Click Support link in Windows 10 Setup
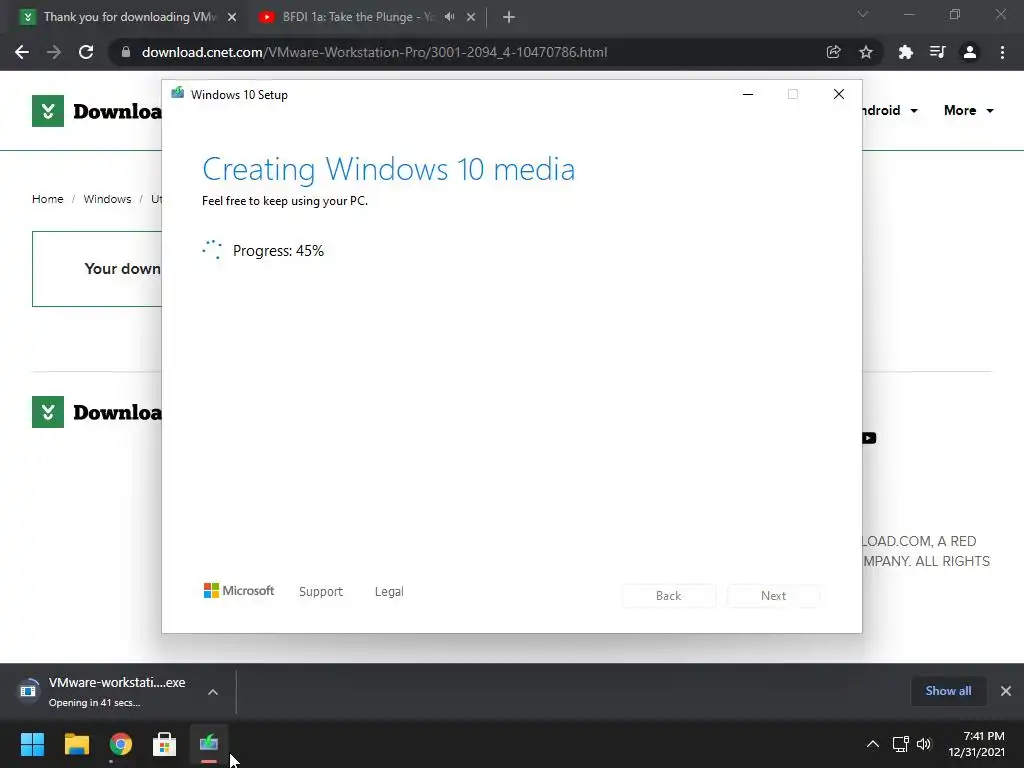The image size is (1024, 768). pyautogui.click(x=321, y=592)
